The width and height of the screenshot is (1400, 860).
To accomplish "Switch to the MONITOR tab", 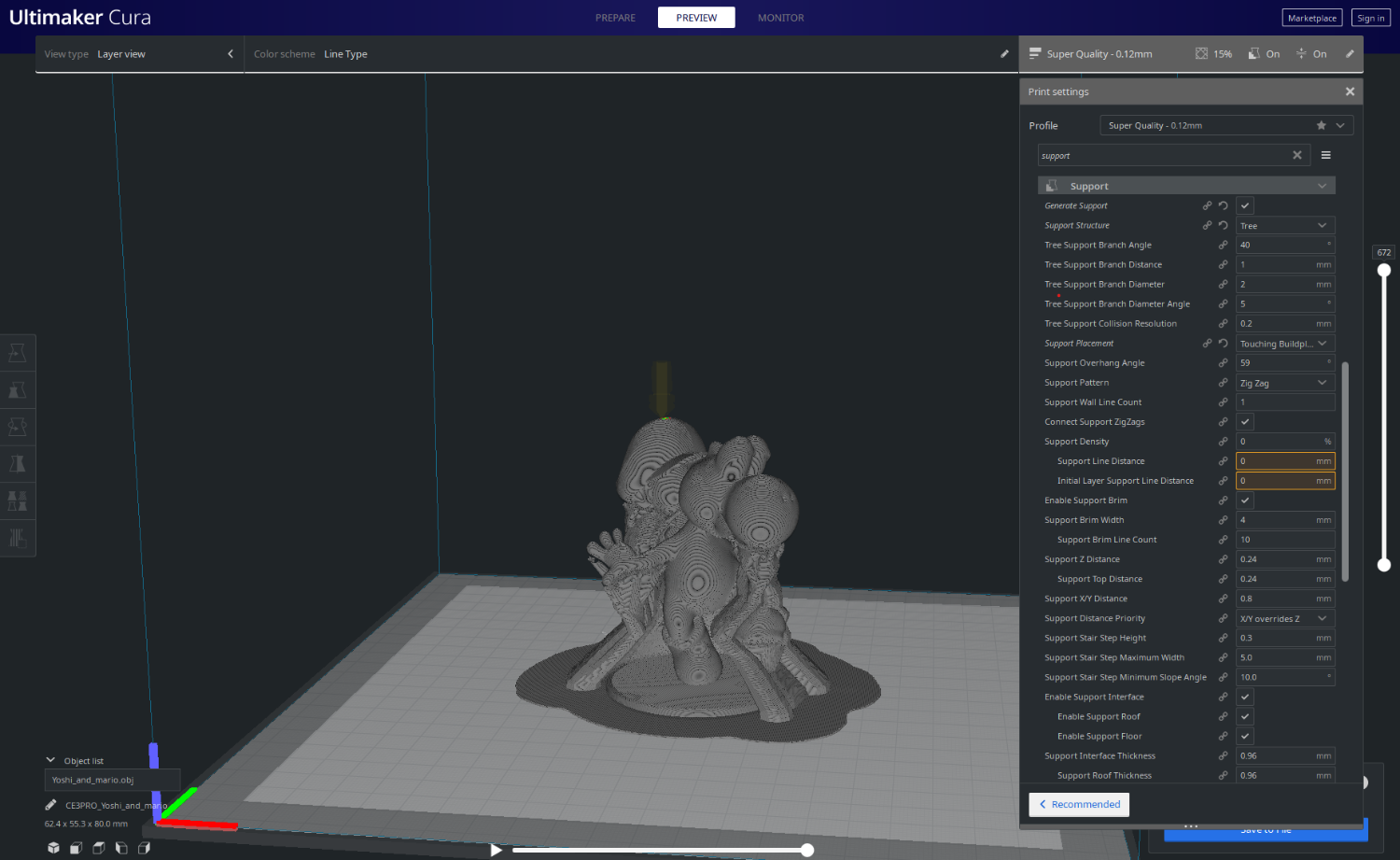I will pyautogui.click(x=780, y=18).
